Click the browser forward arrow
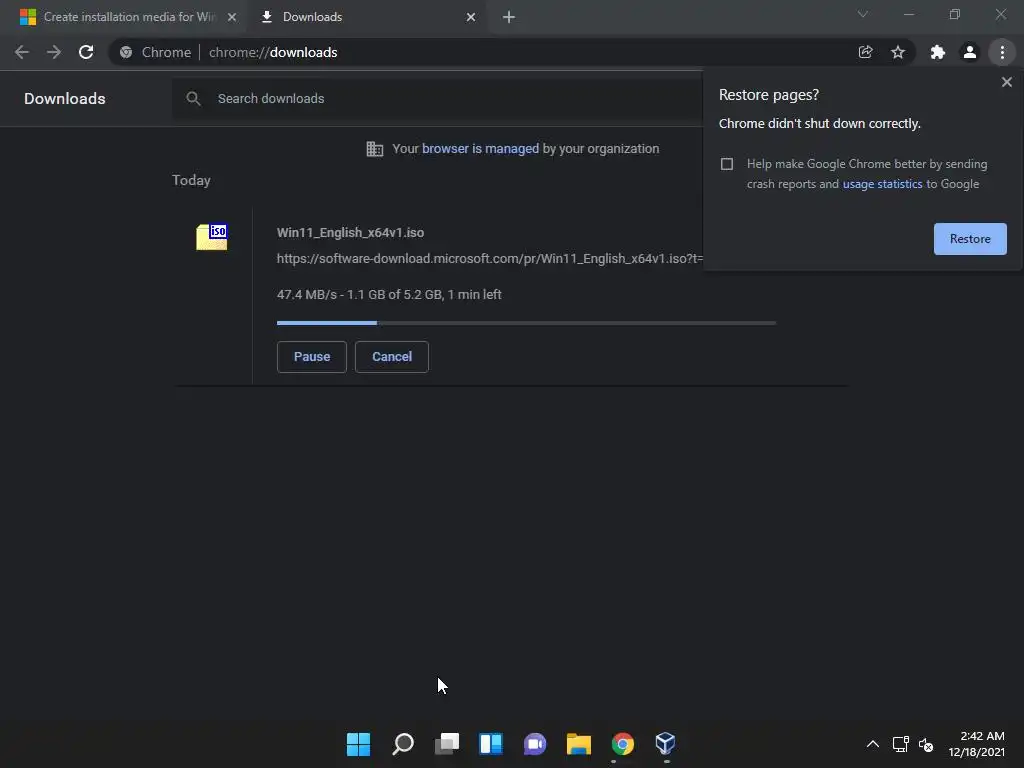 (54, 52)
